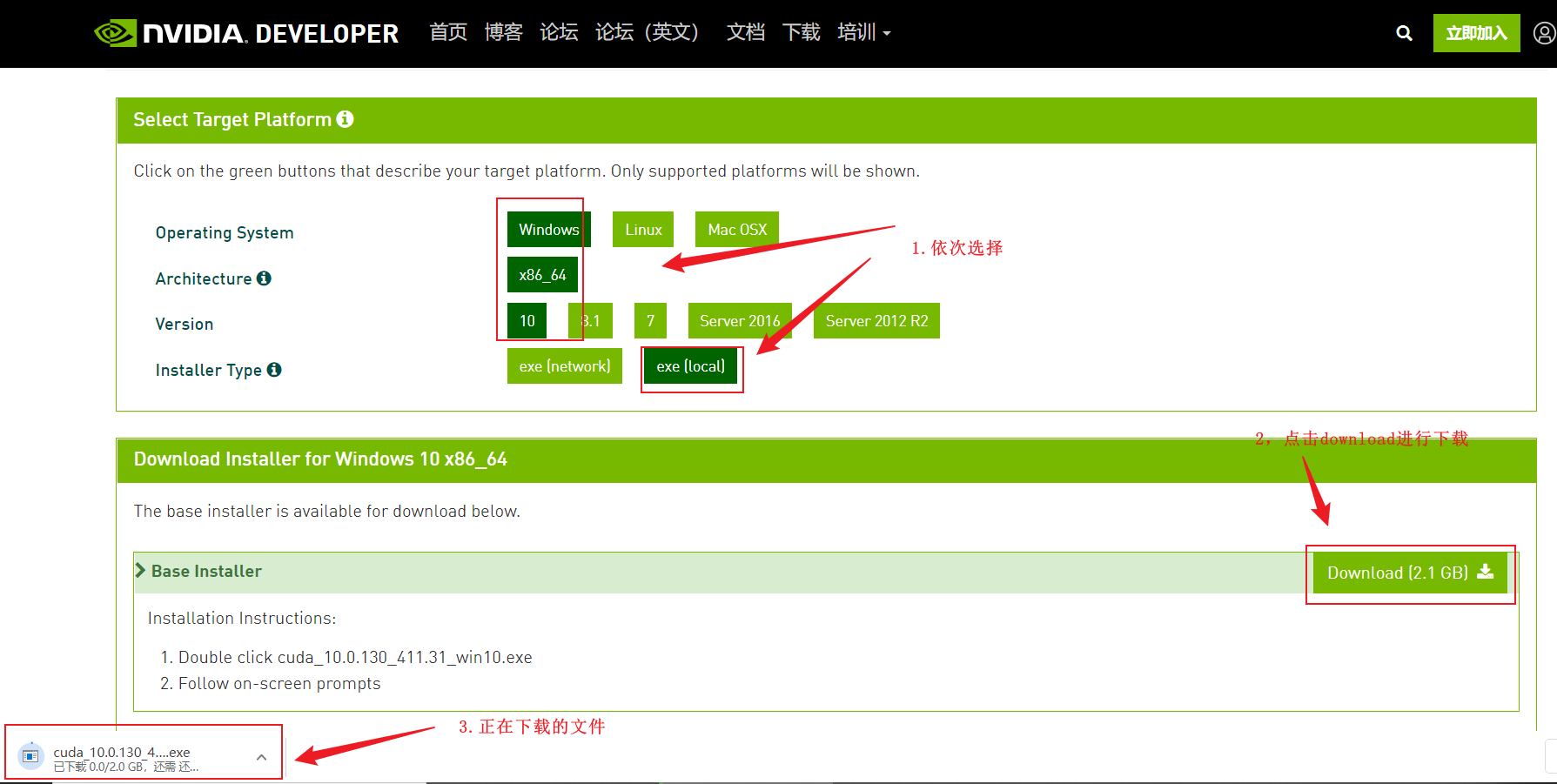
Task: Open 论坛 (英文) in navigation
Action: pyautogui.click(x=648, y=33)
